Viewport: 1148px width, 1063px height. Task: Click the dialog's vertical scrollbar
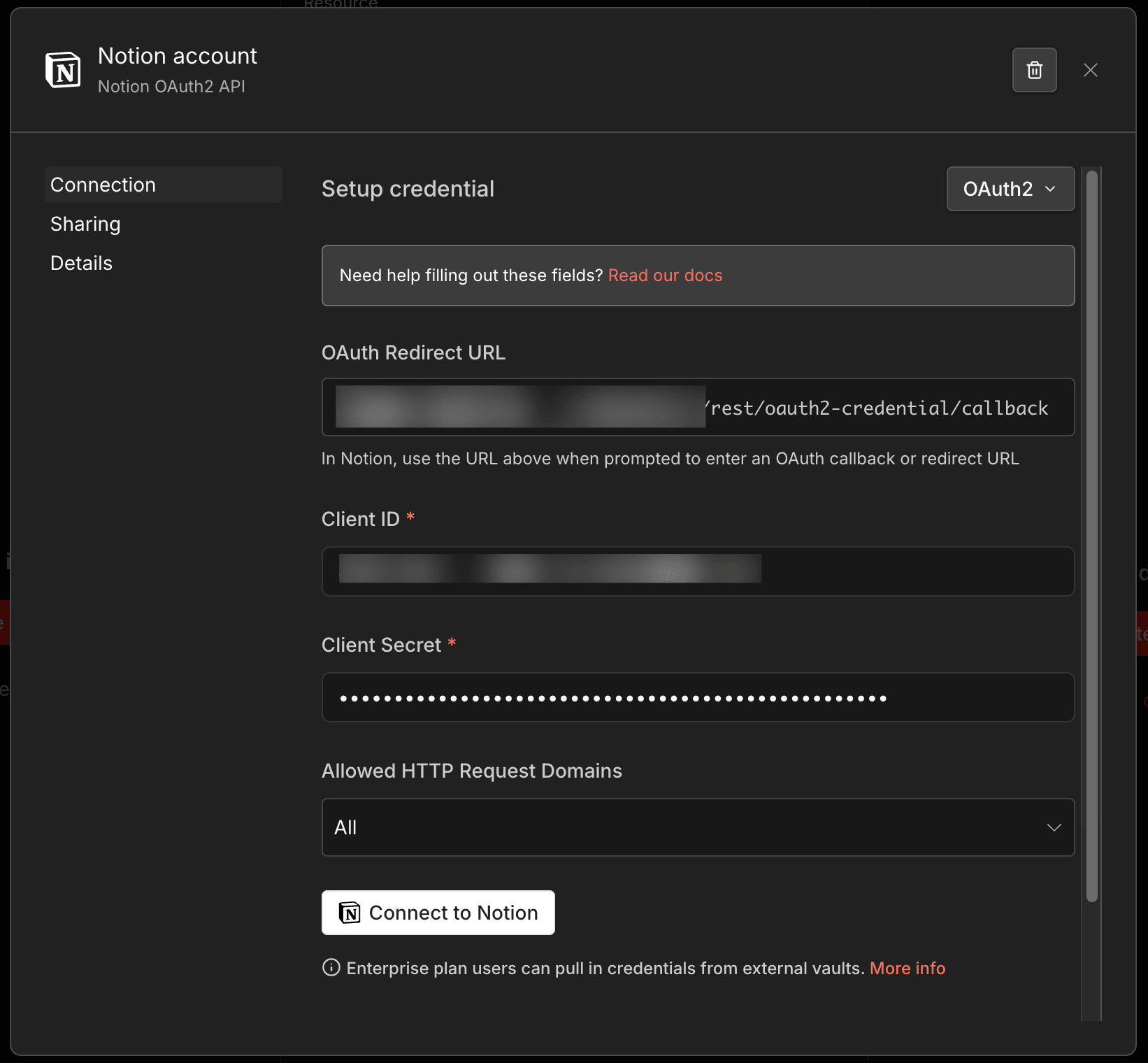tap(1091, 536)
